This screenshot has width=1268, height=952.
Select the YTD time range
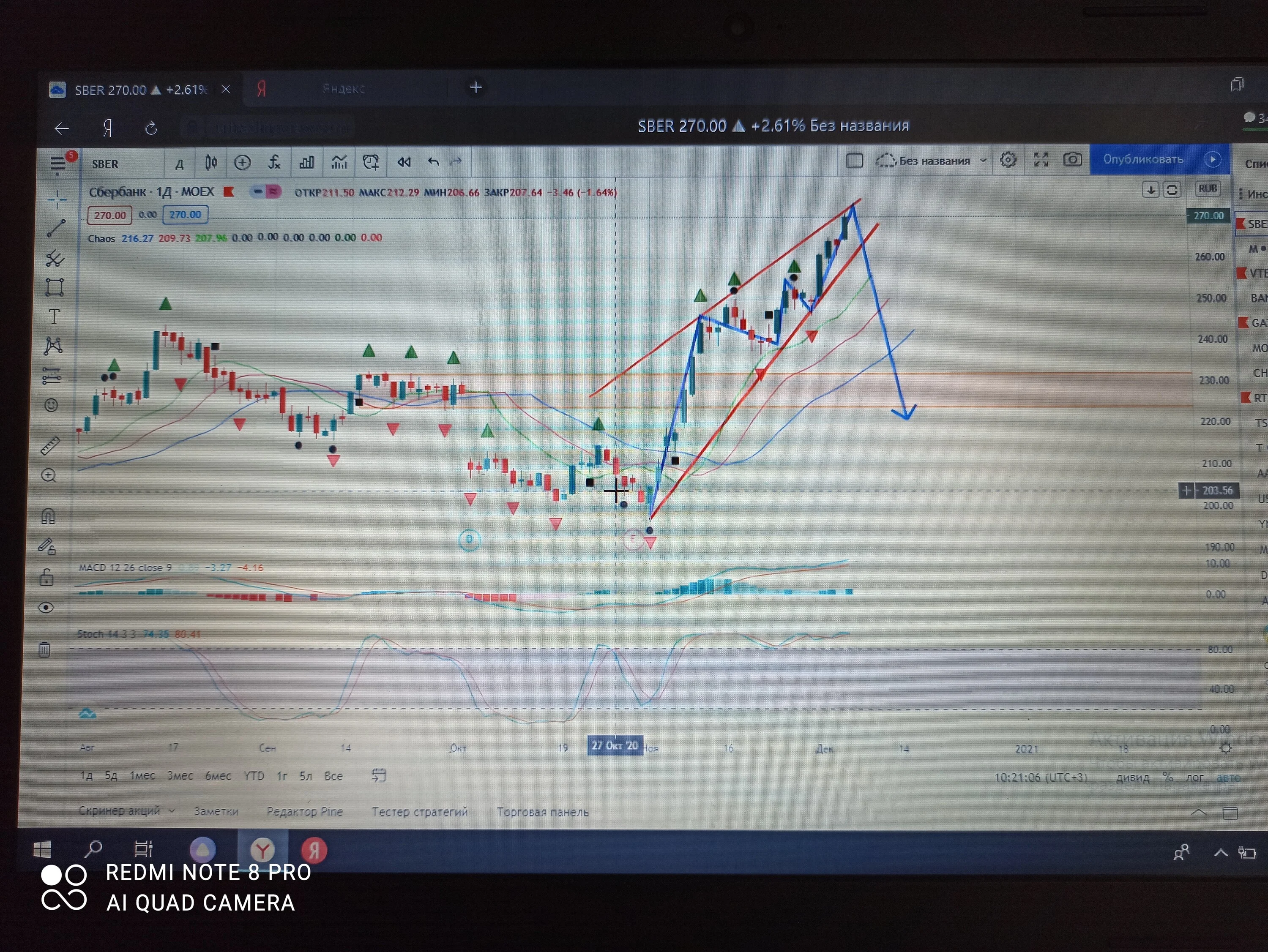pyautogui.click(x=254, y=775)
